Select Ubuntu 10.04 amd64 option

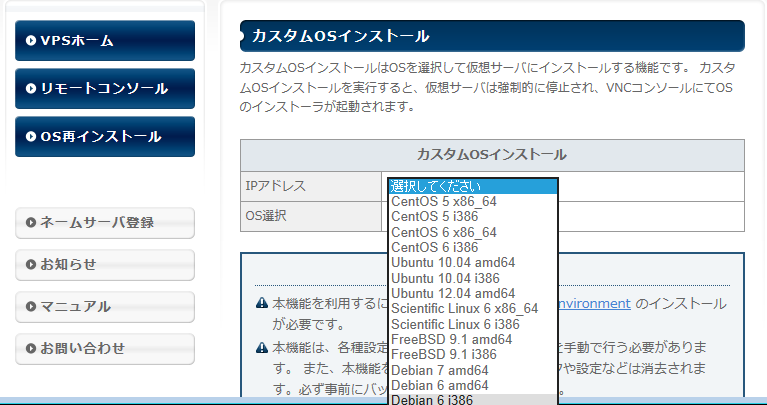click(473, 263)
